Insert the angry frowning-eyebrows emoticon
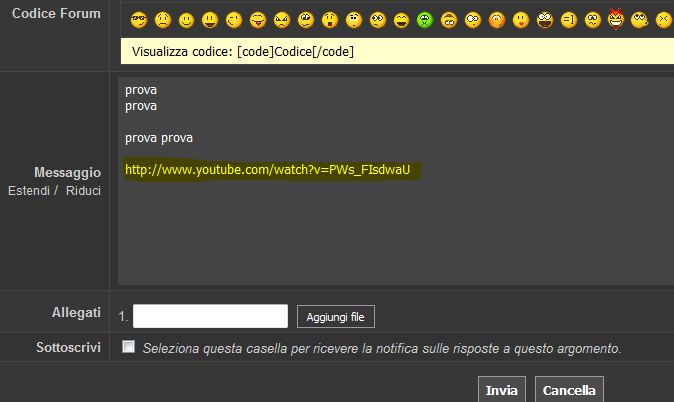 (x=282, y=20)
